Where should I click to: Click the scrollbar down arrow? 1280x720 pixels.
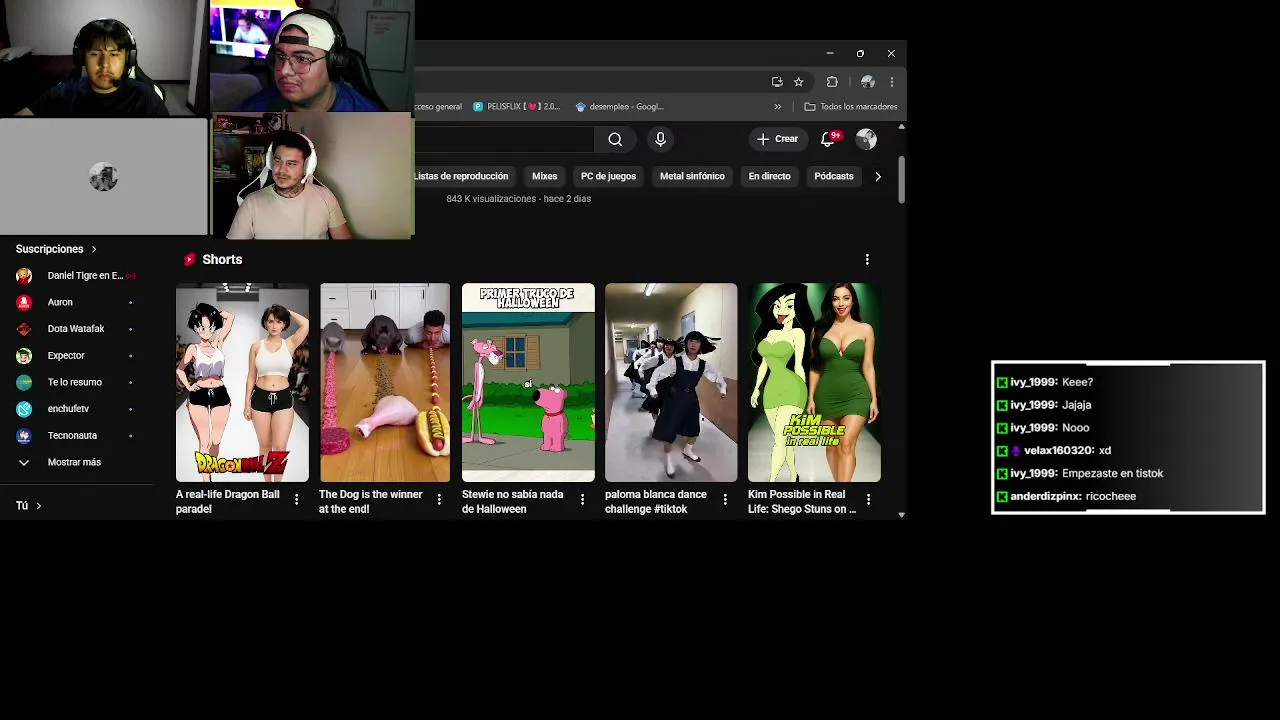(x=902, y=514)
